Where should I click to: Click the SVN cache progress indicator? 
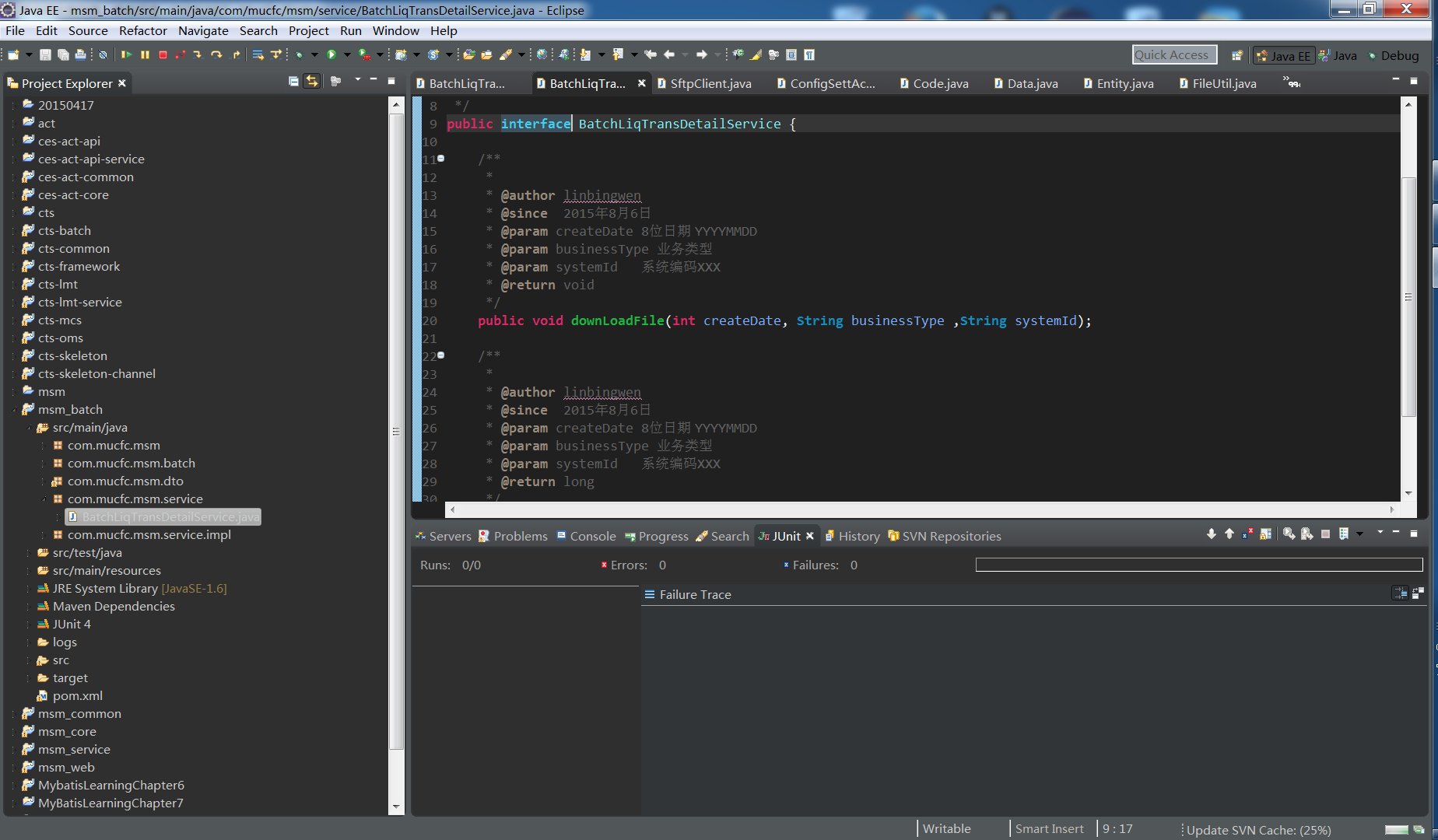click(x=1397, y=829)
